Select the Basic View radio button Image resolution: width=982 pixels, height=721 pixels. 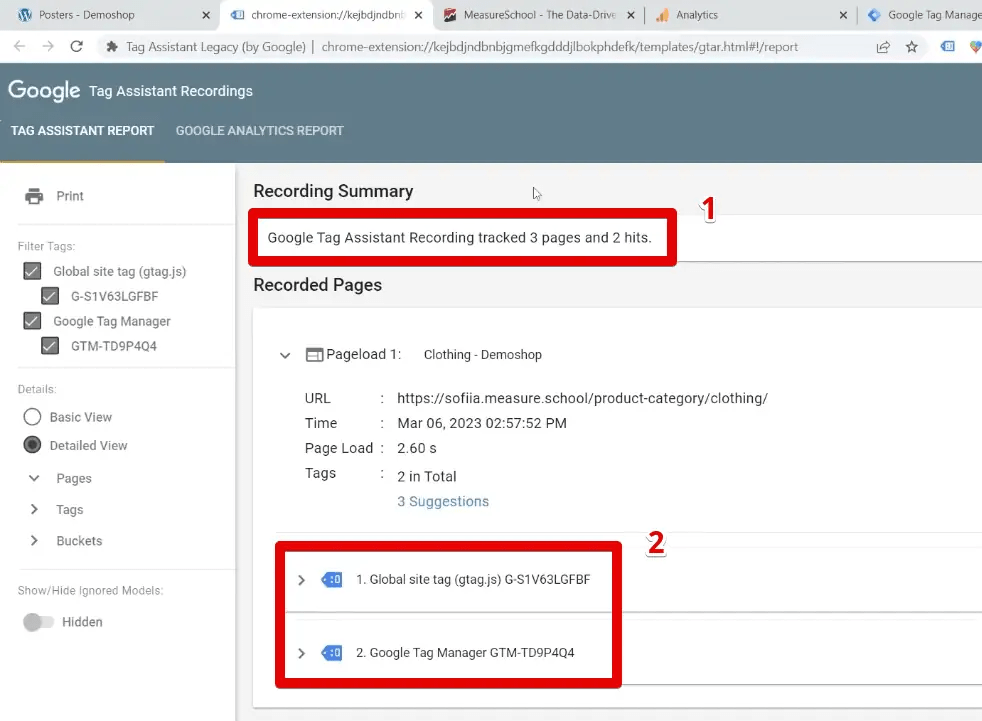point(34,416)
